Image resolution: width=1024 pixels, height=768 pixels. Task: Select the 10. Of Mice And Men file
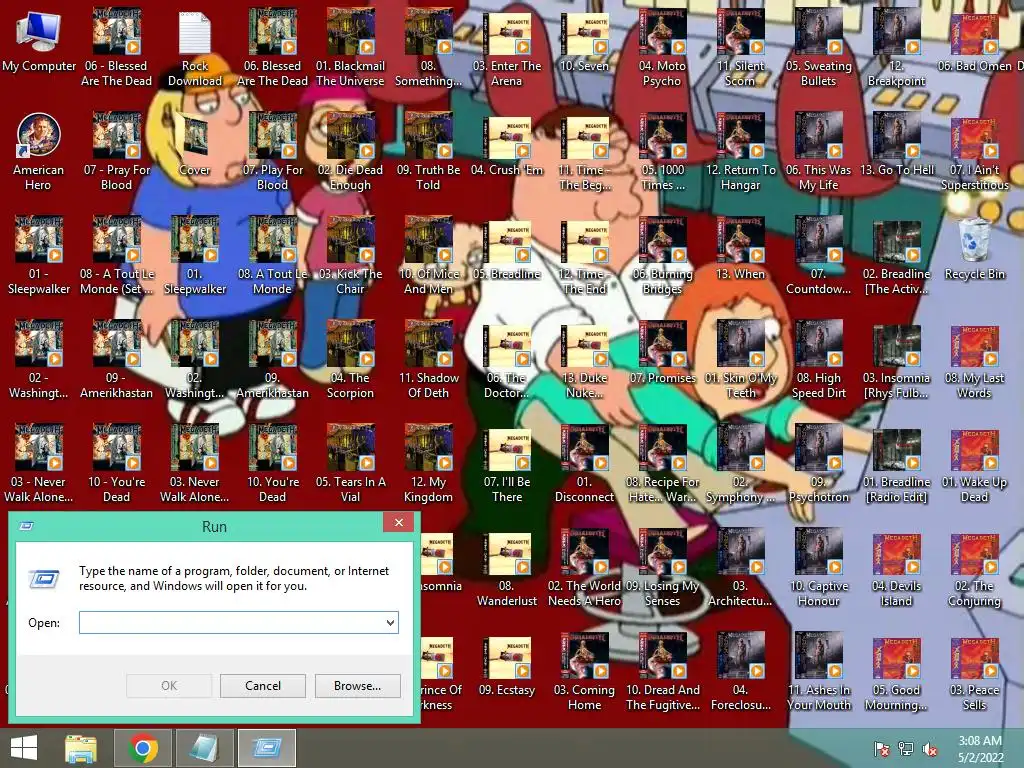(x=428, y=255)
